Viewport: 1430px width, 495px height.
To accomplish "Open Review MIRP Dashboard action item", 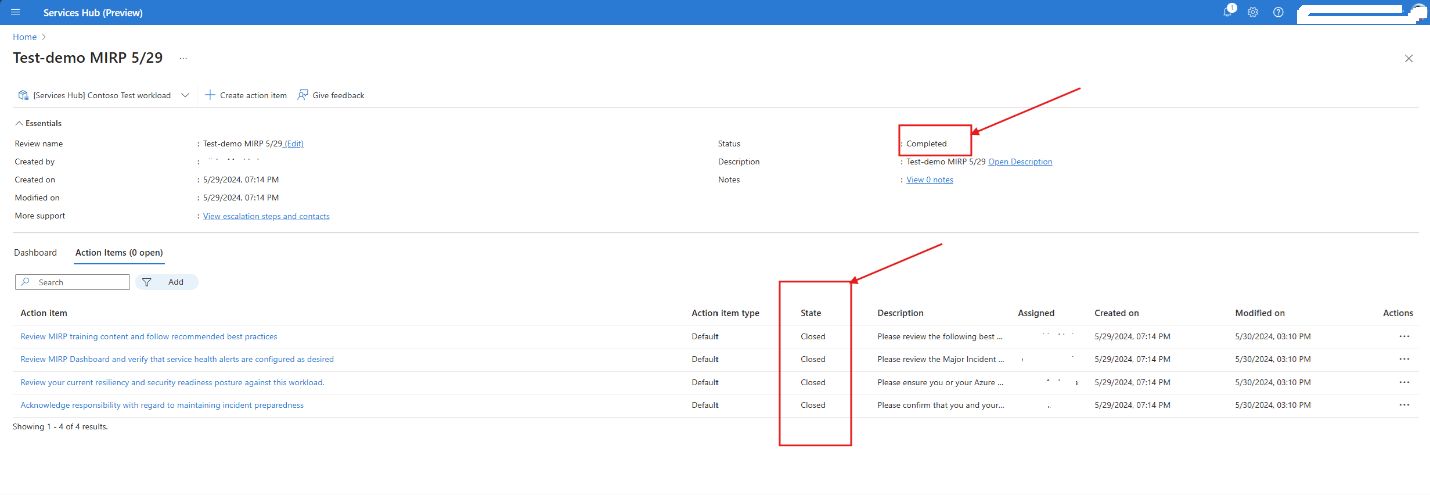I will tap(177, 359).
